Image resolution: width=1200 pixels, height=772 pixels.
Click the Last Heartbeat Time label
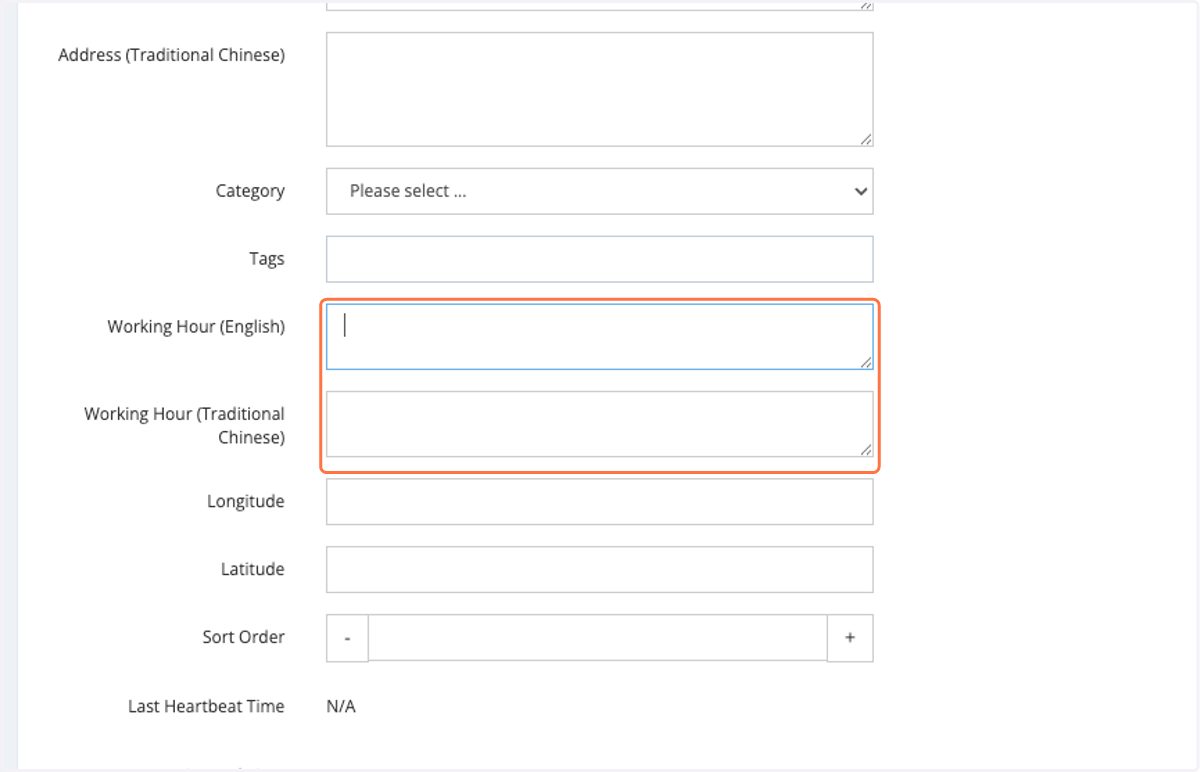pyautogui.click(x=206, y=707)
